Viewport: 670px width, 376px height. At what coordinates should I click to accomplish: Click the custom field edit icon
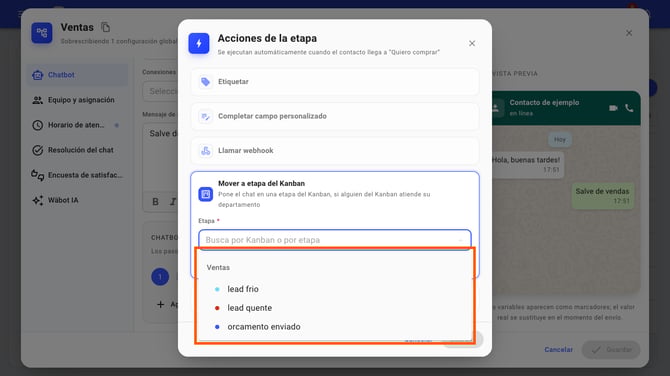point(206,116)
